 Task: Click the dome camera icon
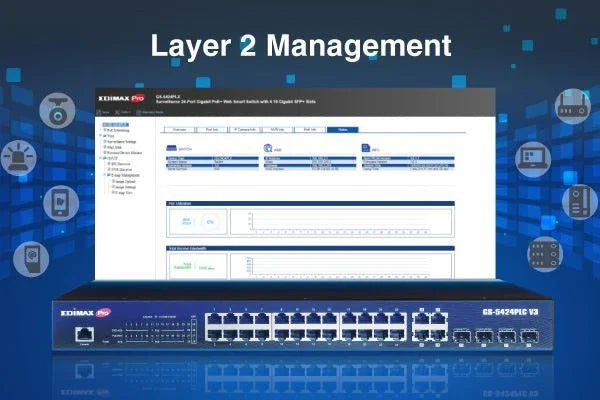(60, 111)
